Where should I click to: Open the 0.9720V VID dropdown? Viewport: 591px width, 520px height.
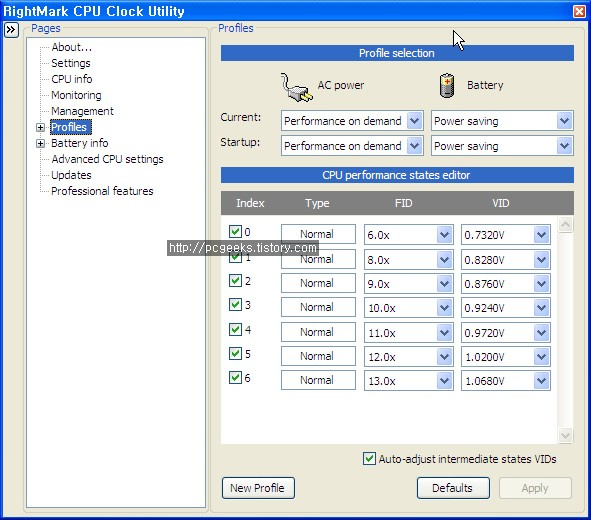point(542,333)
